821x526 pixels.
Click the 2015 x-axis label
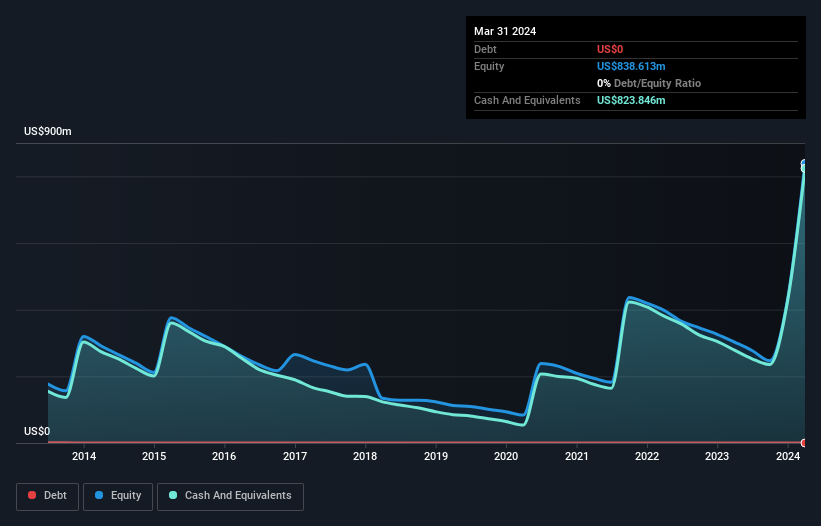click(154, 456)
